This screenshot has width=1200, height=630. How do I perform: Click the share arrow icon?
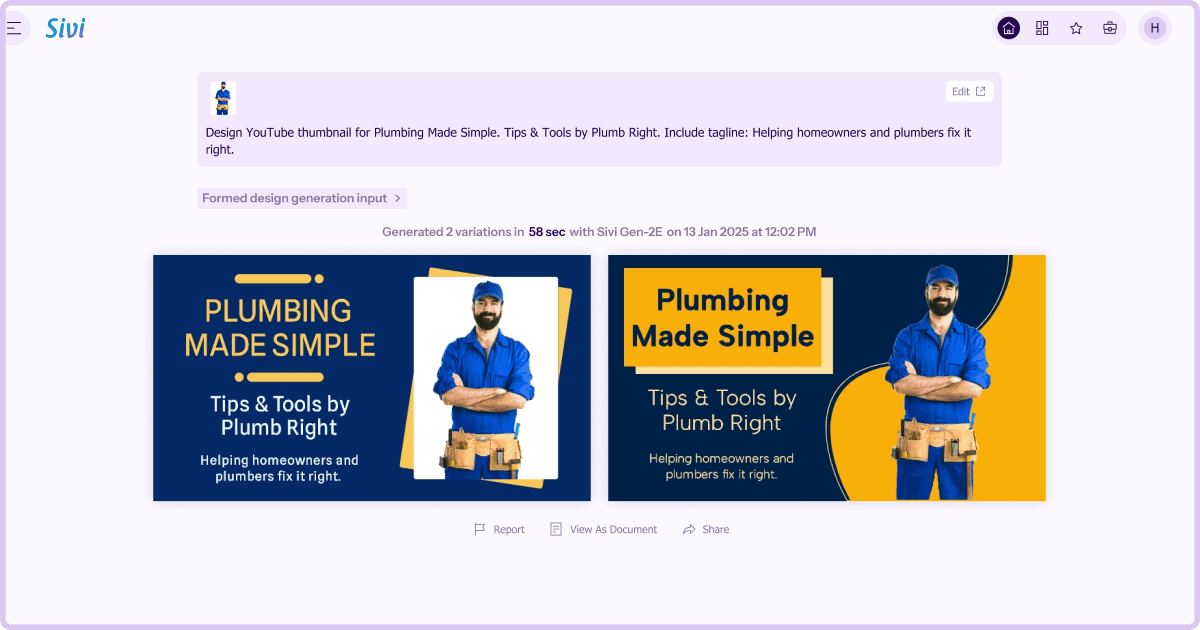click(689, 529)
